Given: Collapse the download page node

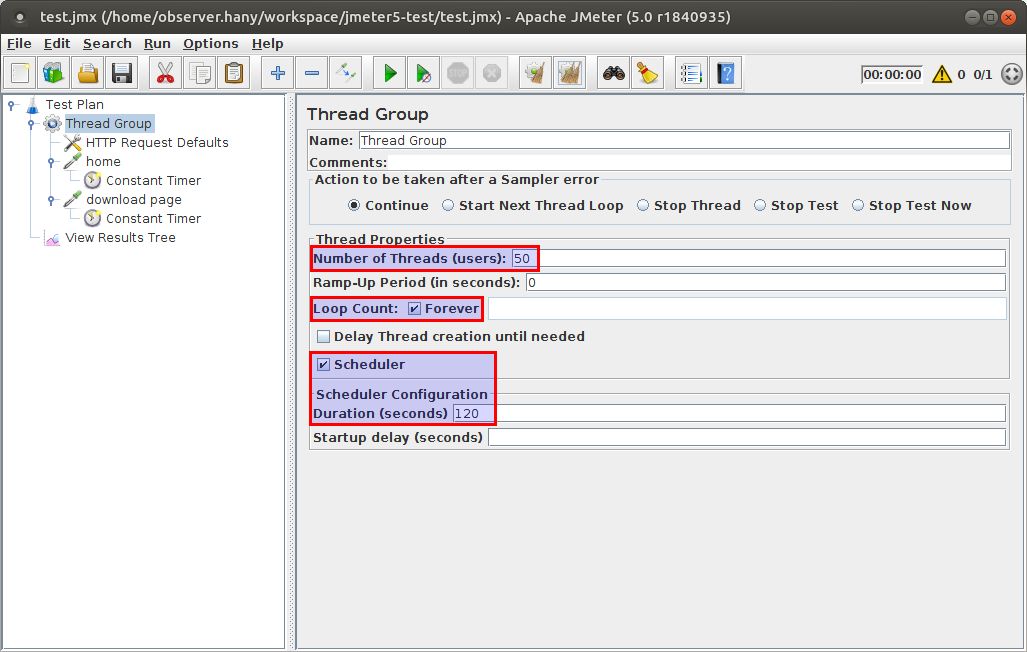Looking at the screenshot, I should coord(51,199).
